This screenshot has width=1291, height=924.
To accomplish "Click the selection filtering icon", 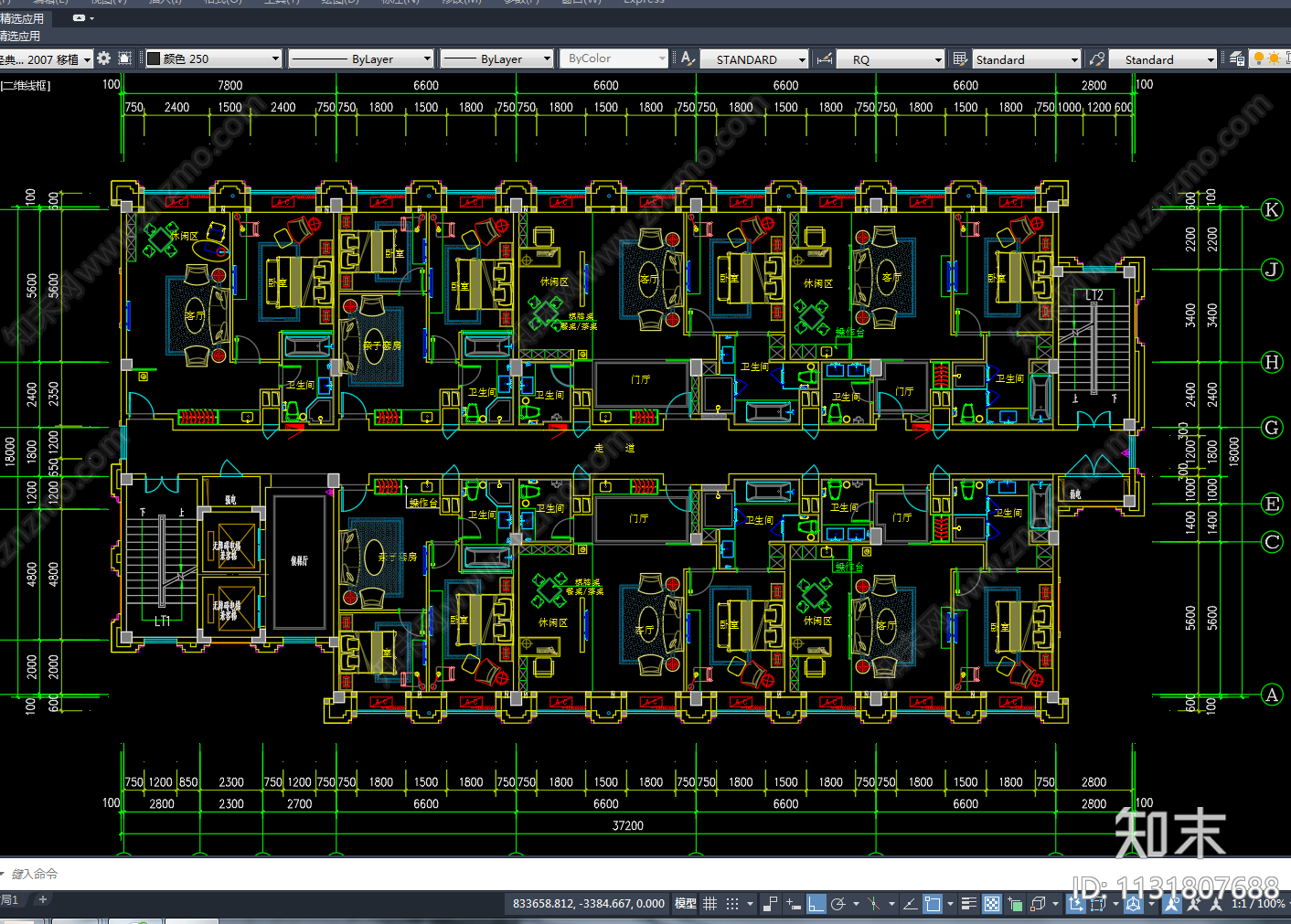I will (1098, 903).
